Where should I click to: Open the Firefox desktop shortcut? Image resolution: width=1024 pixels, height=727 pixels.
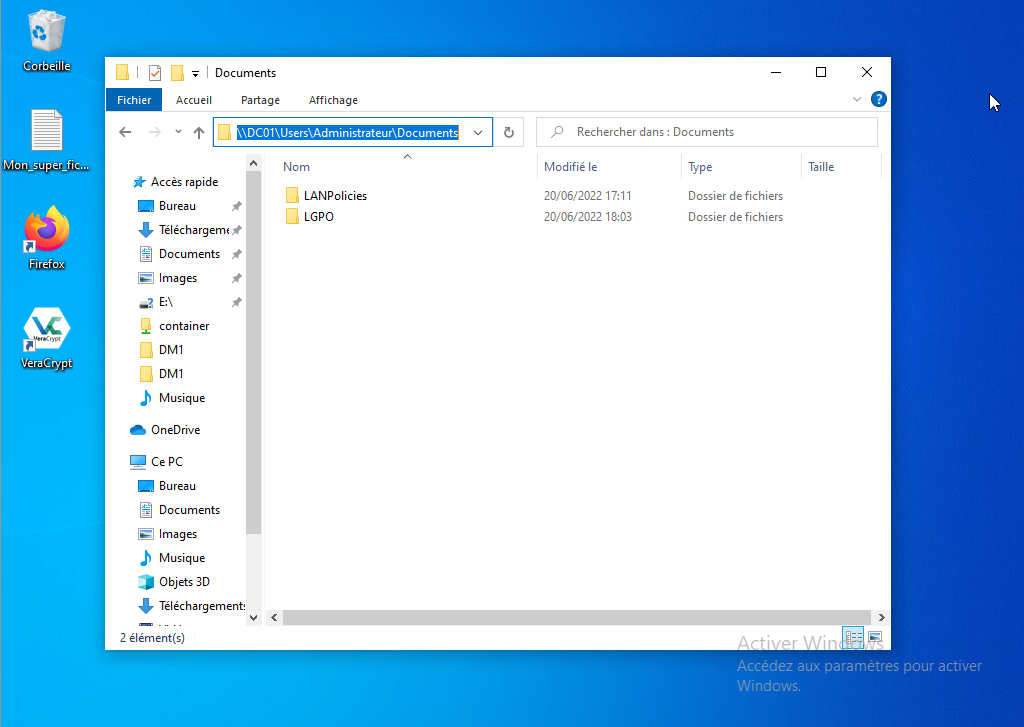point(46,235)
